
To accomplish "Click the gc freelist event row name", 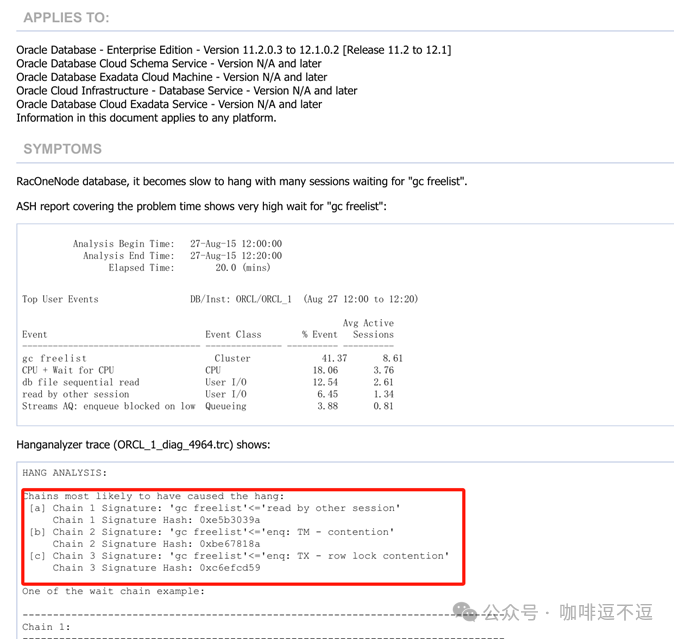I will tap(54, 358).
